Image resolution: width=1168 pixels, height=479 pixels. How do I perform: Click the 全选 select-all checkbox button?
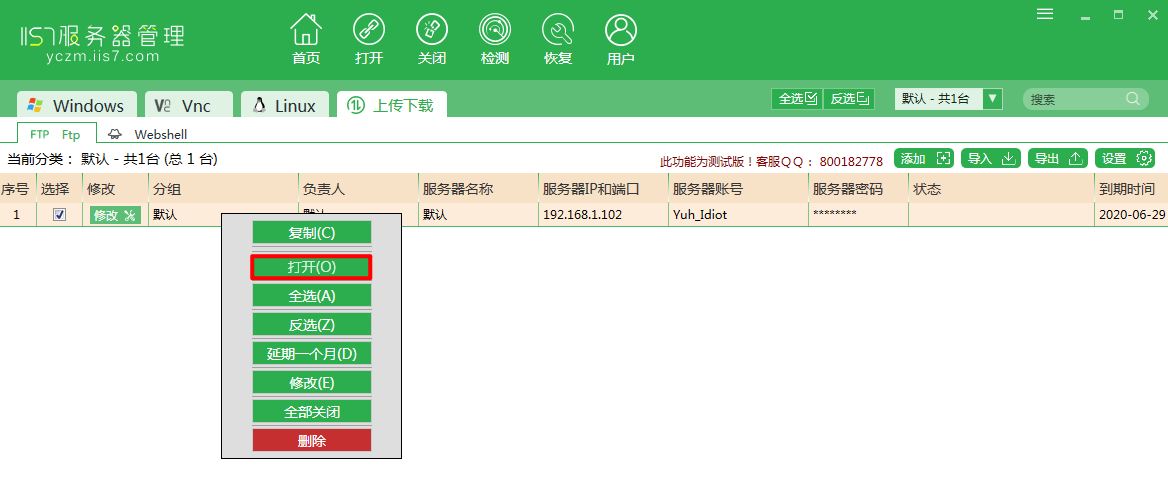[797, 98]
